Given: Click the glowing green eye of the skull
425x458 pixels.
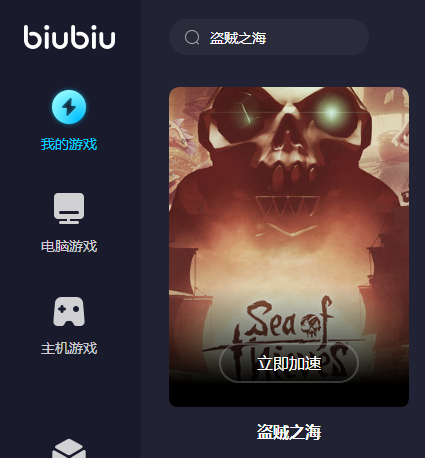Looking at the screenshot, I should [331, 113].
